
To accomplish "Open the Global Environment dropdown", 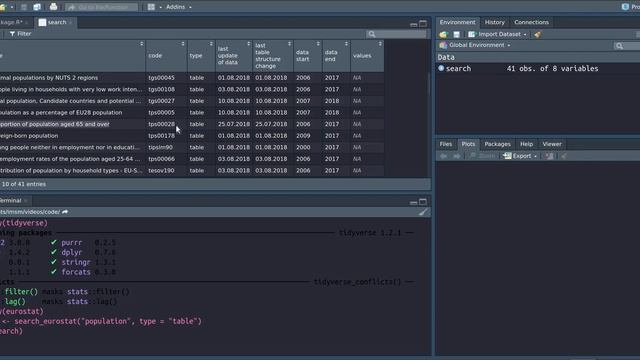I will (x=475, y=45).
